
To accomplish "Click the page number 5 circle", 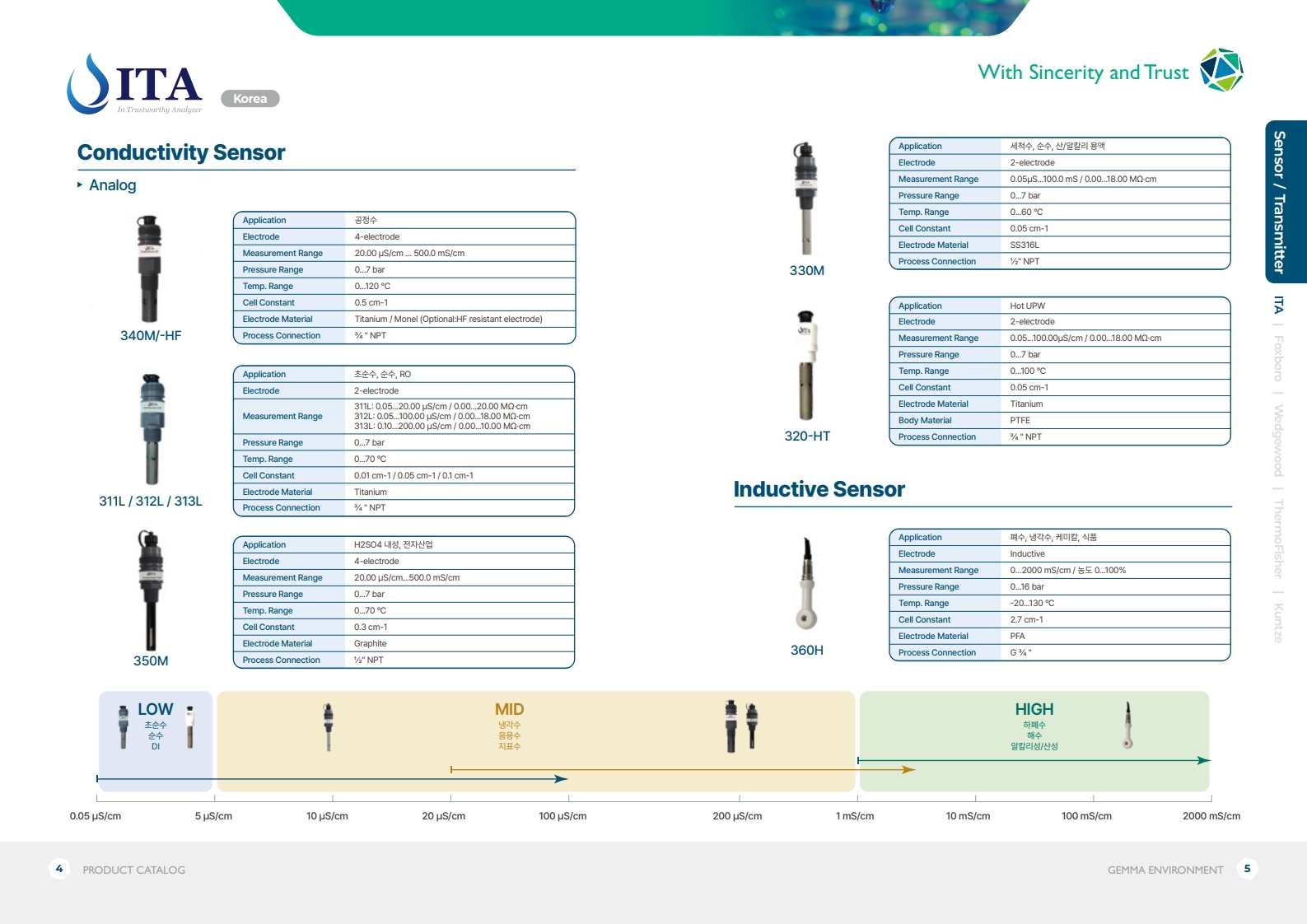I will coord(1247,869).
